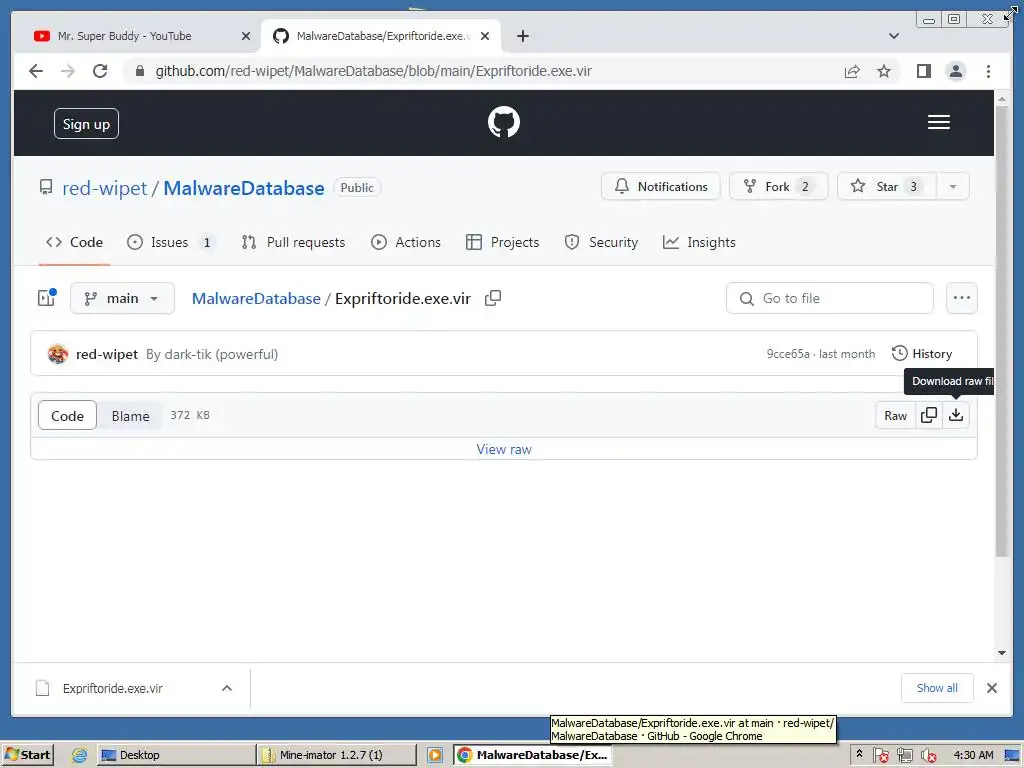Click MalwareDatabase breadcrumb link
1024x768 pixels.
click(x=256, y=298)
